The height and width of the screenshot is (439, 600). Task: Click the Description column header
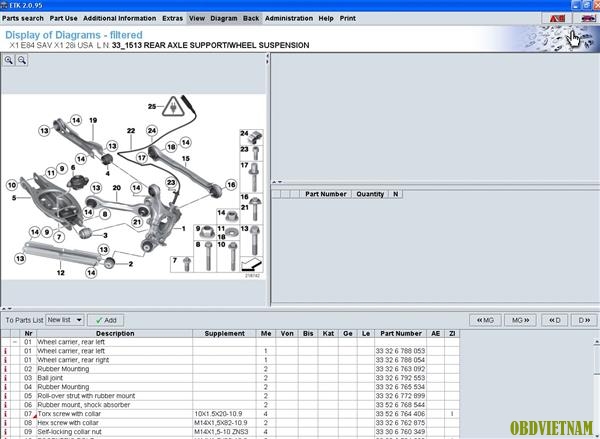point(115,333)
